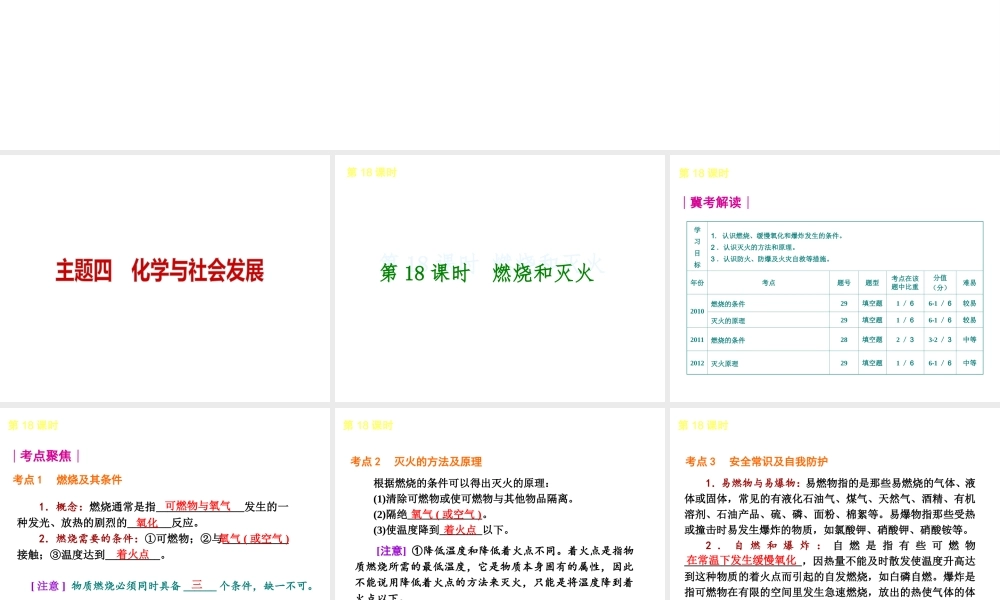Click the 题号 table header cell
Screen dimensions: 1000x600
click(x=844, y=282)
